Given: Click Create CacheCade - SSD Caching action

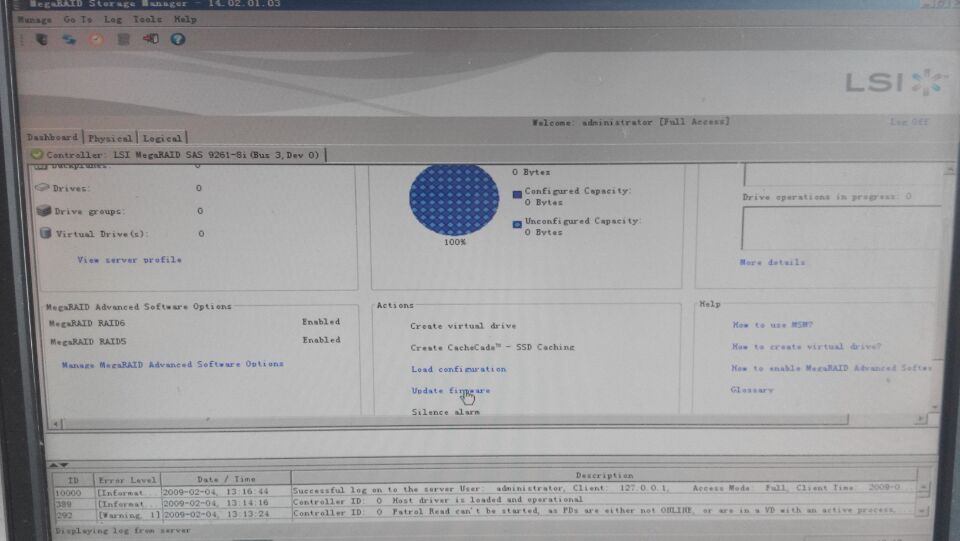Looking at the screenshot, I should pyautogui.click(x=492, y=347).
